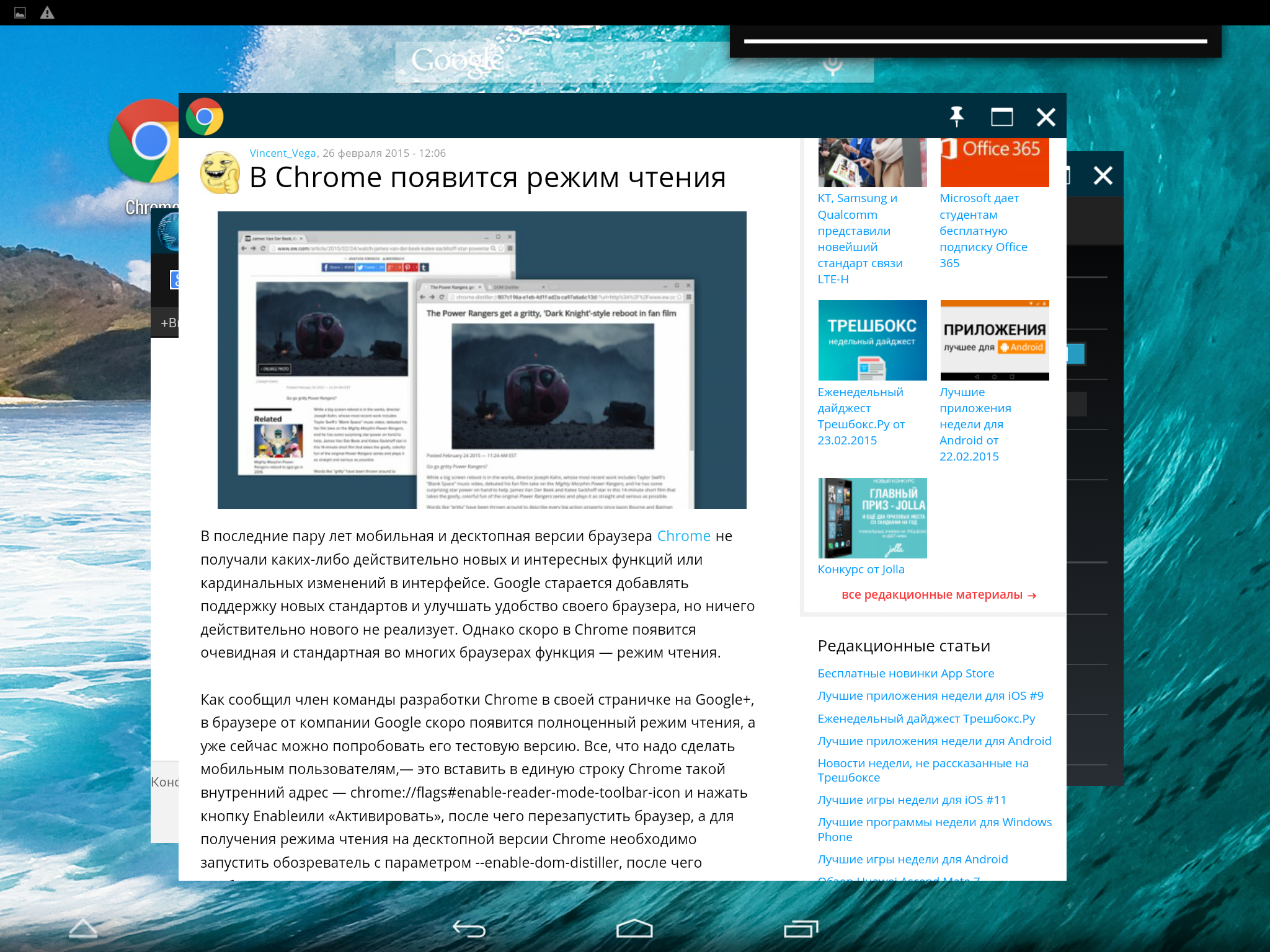Open the Chrome desktop shortcut icon

click(144, 143)
